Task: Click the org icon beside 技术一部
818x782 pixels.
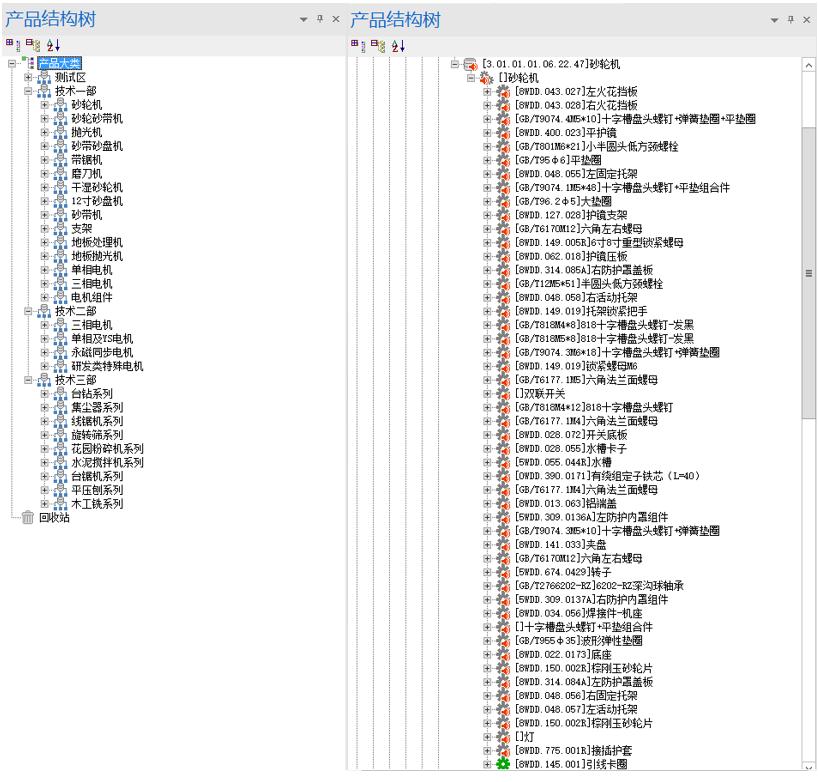Action: pos(44,91)
